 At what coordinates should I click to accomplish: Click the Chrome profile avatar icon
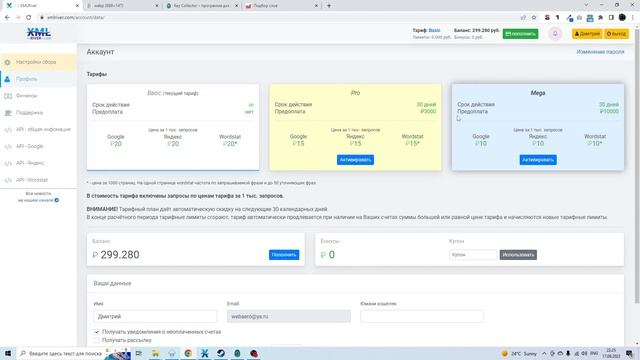coord(622,18)
